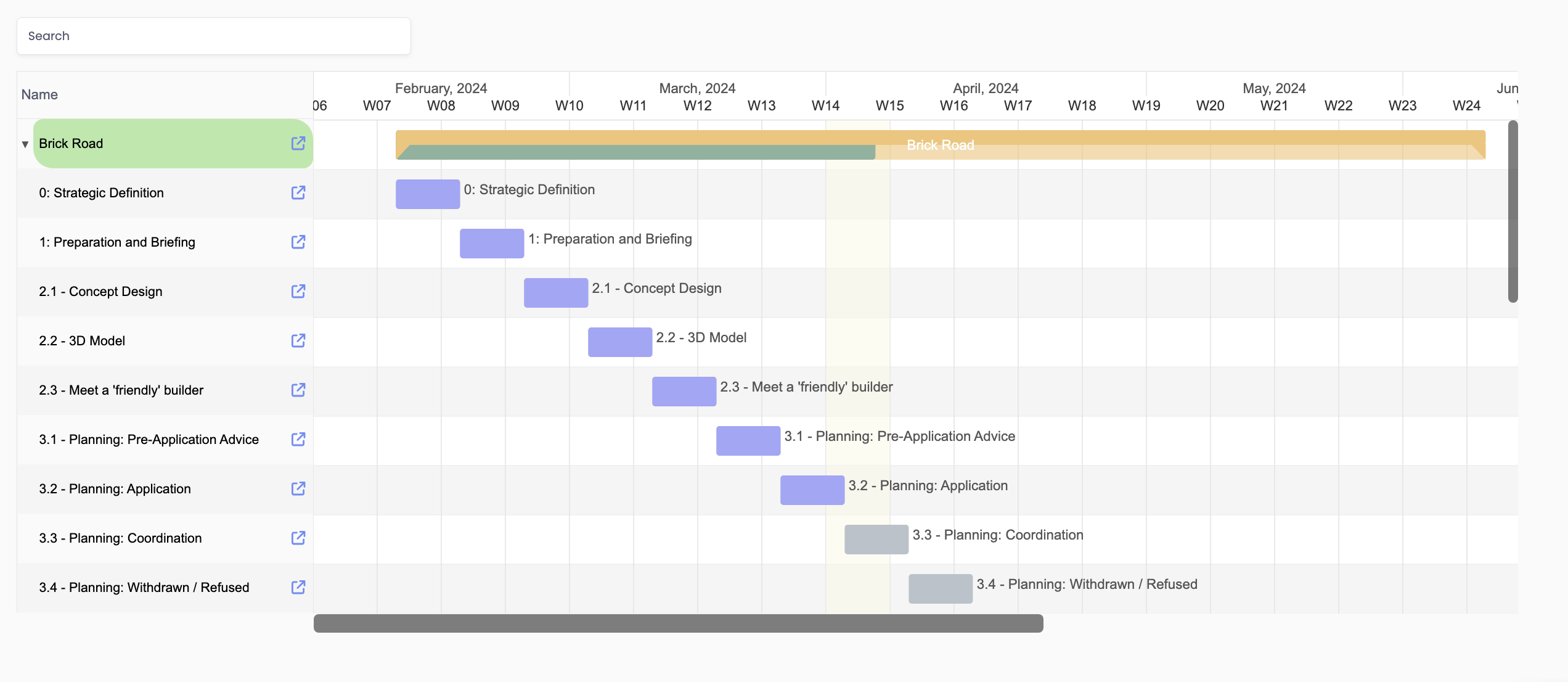Click the 0: Strategic Definition task bar
This screenshot has width=1568, height=682.
(428, 194)
